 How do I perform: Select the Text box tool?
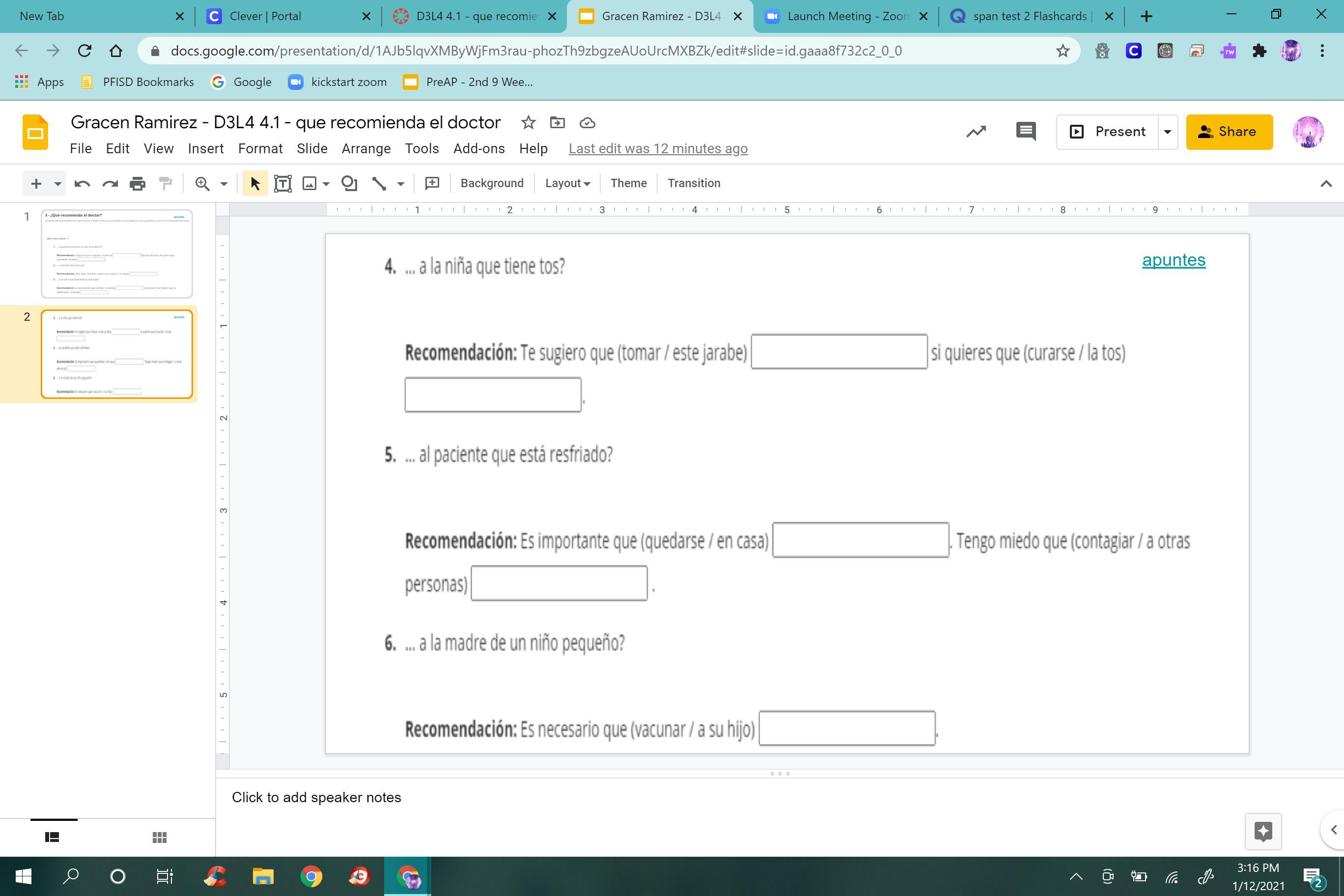283,183
